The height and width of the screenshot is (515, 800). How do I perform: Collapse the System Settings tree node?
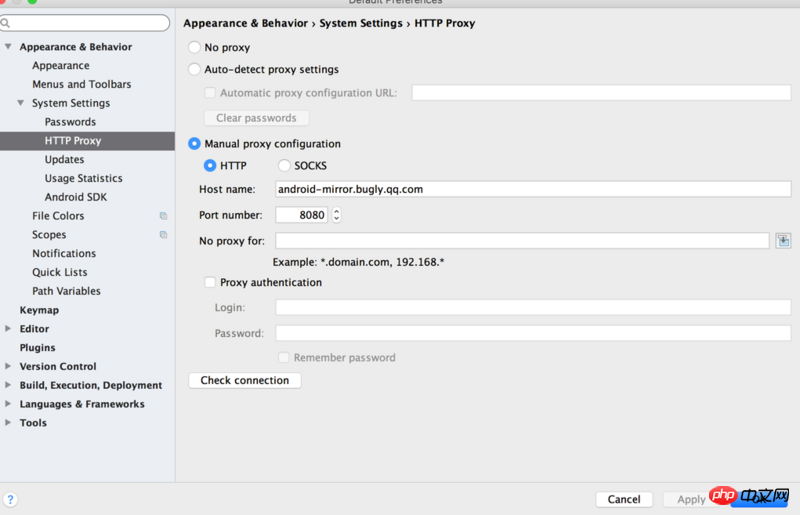coord(21,103)
